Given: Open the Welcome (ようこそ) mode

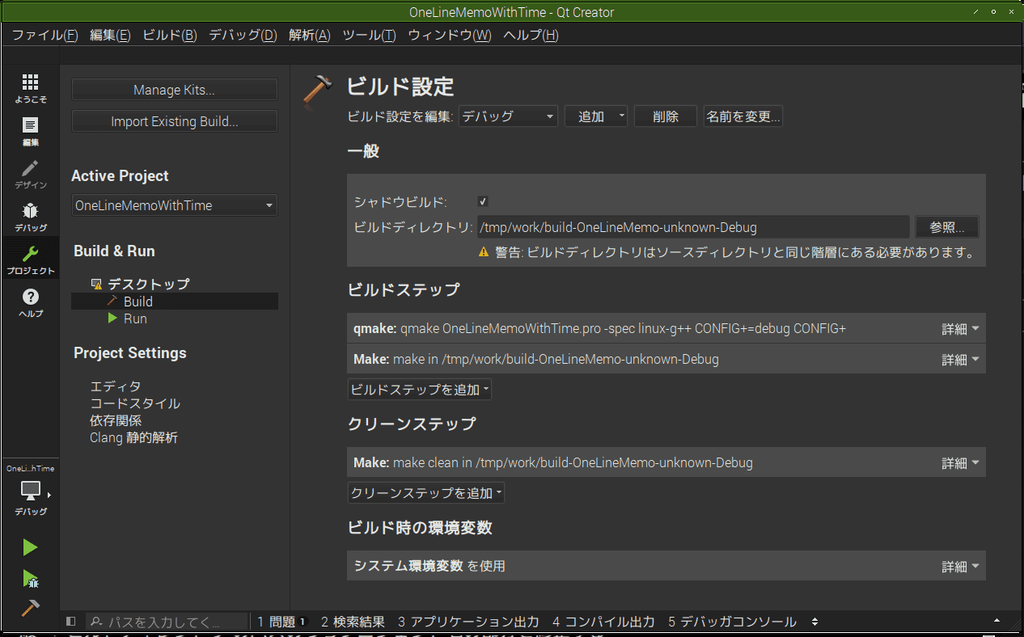Looking at the screenshot, I should click(x=30, y=88).
